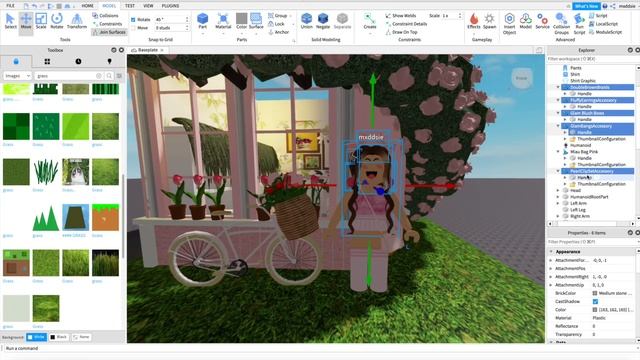Toggle Constraint Details
640x360 pixels.
[406, 24]
